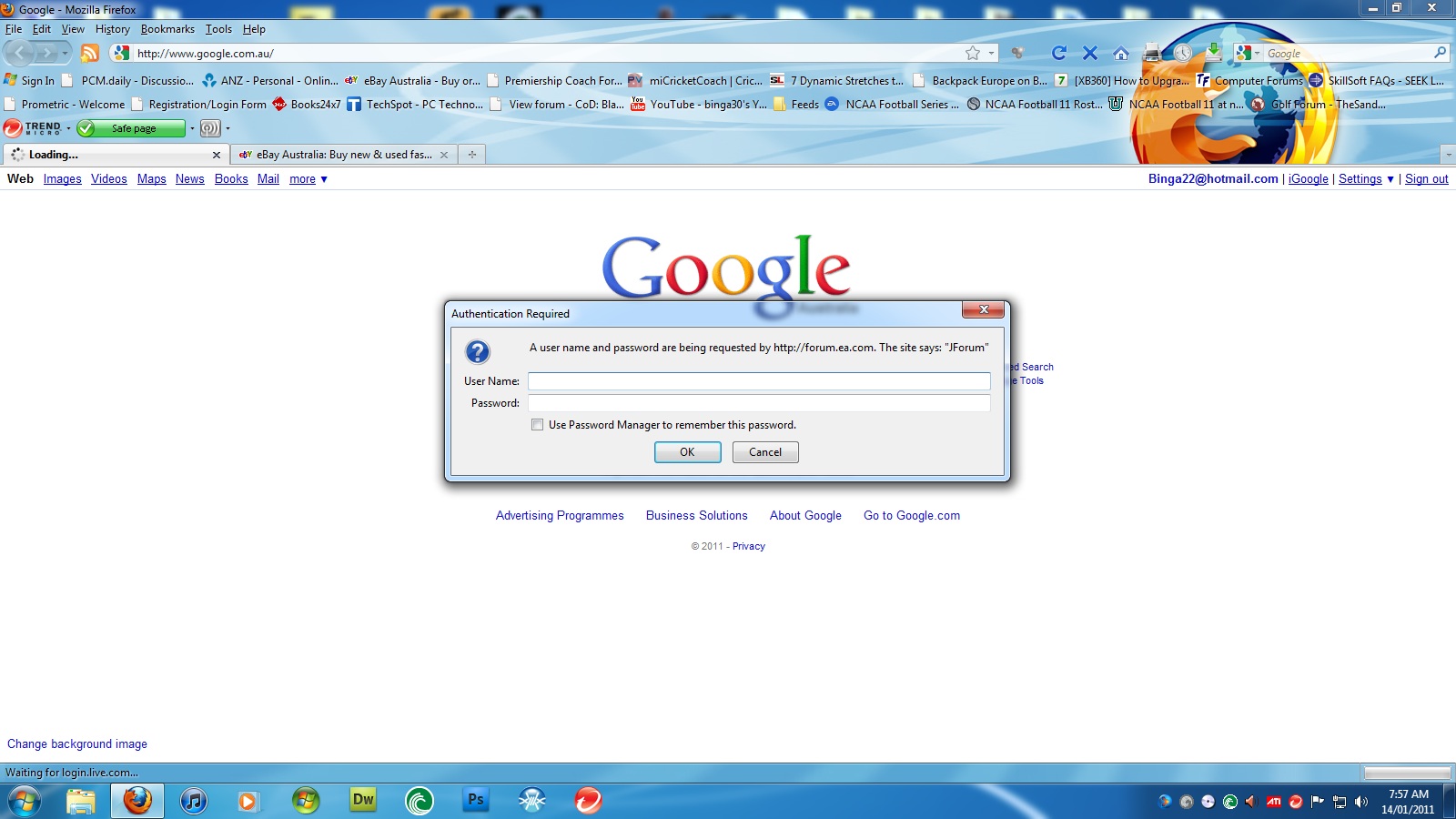Click the Sign out link
The image size is (1456, 819).
1427,179
